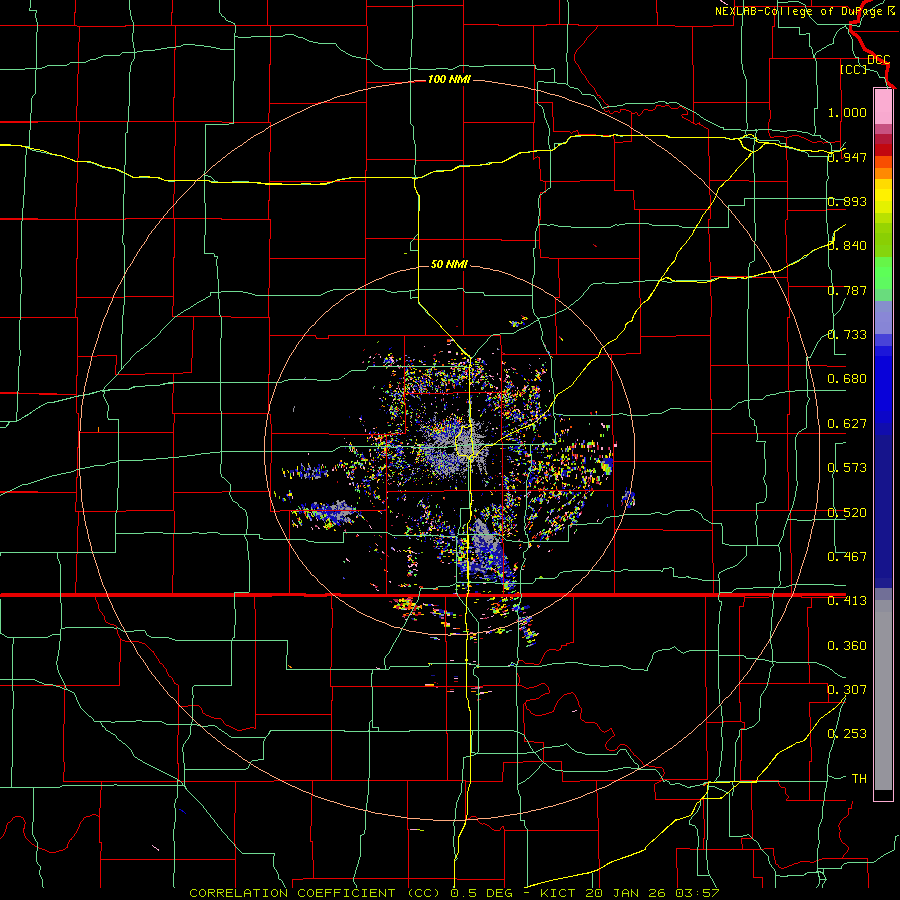Screen dimensions: 900x900
Task: Click the 0.360 color scale value
Action: (847, 646)
